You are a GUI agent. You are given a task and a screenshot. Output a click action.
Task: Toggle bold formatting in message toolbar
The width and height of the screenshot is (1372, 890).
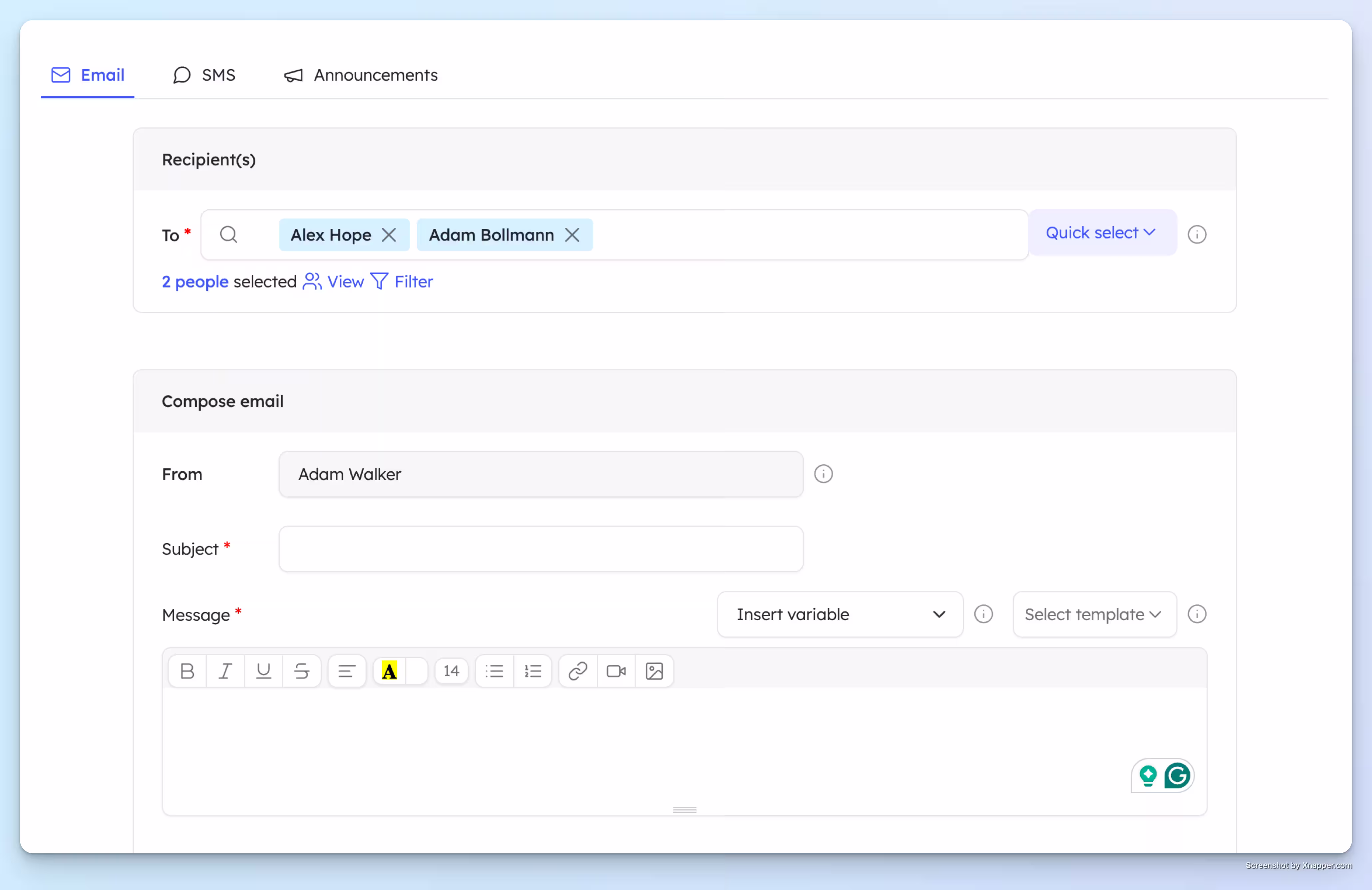[x=187, y=671]
